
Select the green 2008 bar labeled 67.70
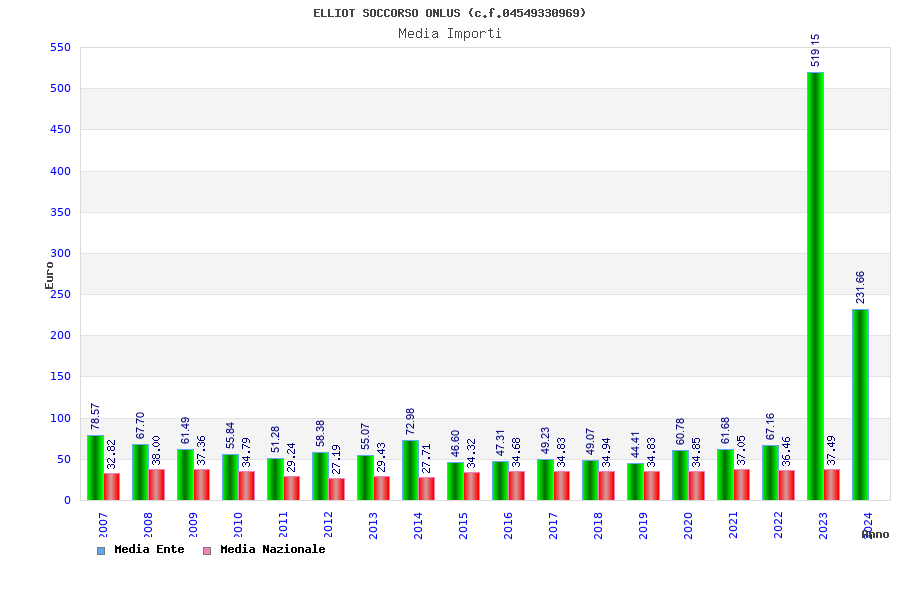point(141,472)
